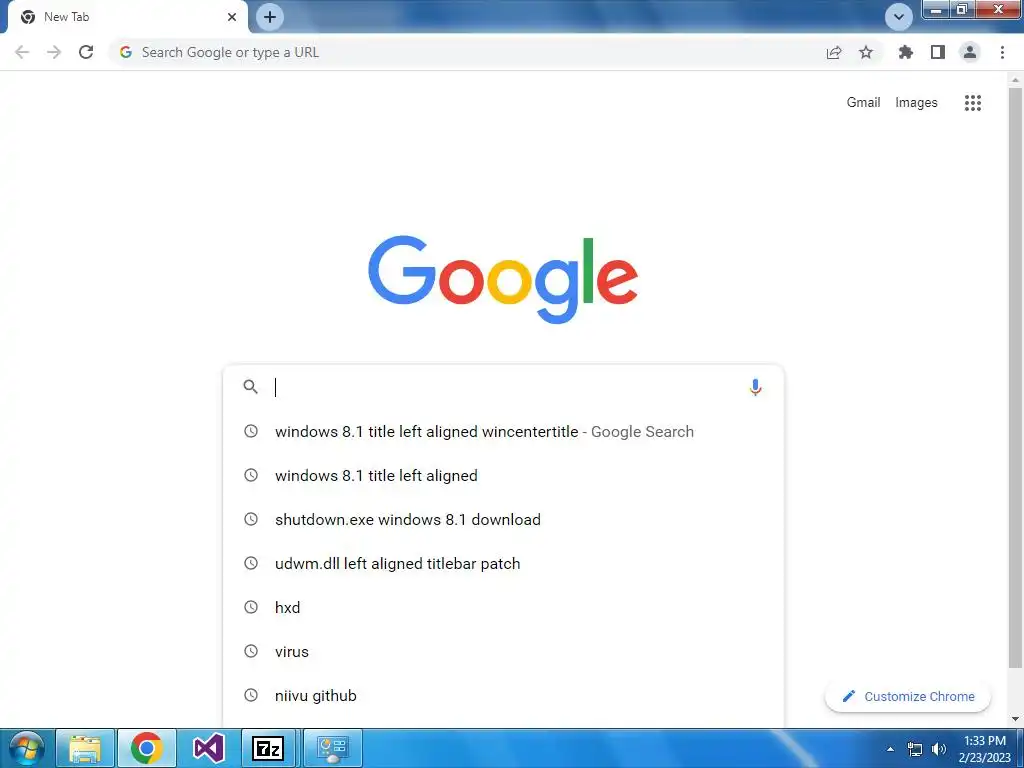The image size is (1024, 768).
Task: Open the profile avatar icon
Action: (x=970, y=52)
